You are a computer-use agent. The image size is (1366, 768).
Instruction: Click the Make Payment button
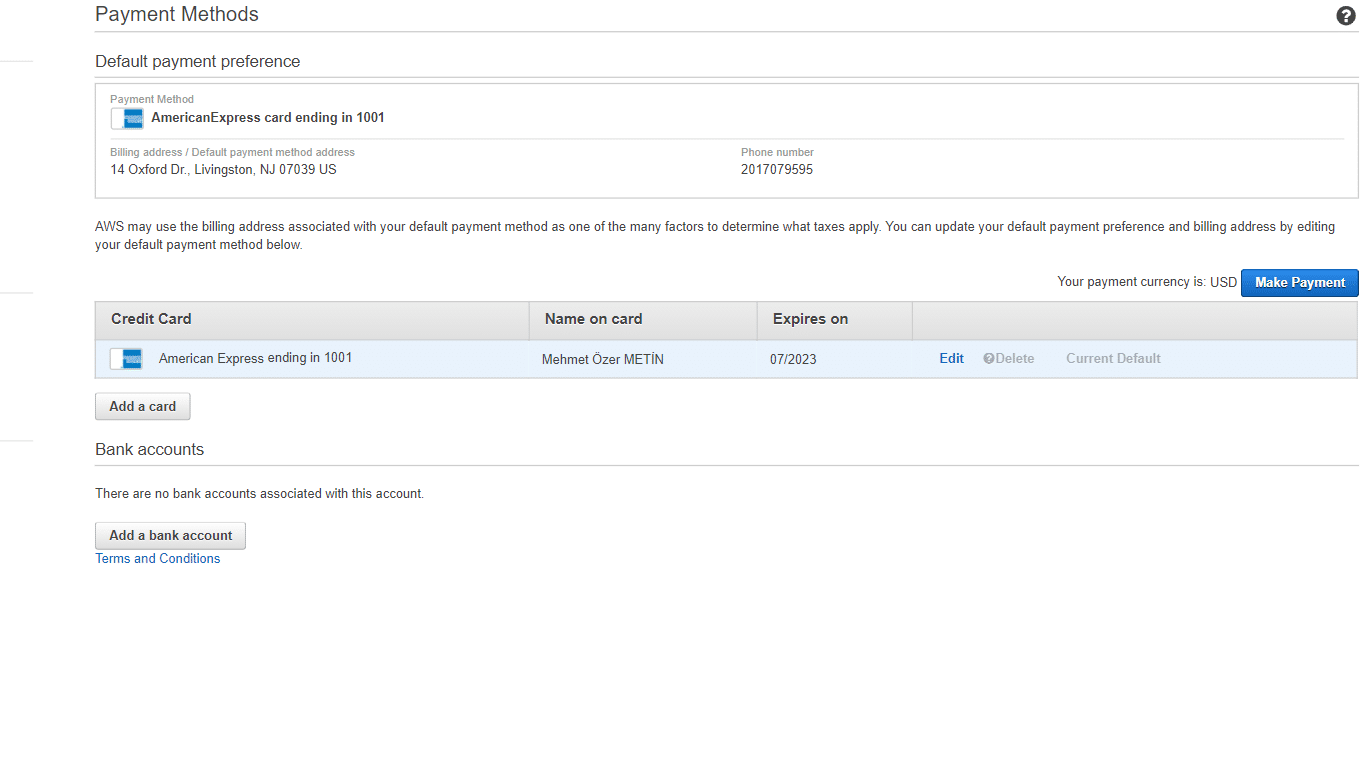1299,282
